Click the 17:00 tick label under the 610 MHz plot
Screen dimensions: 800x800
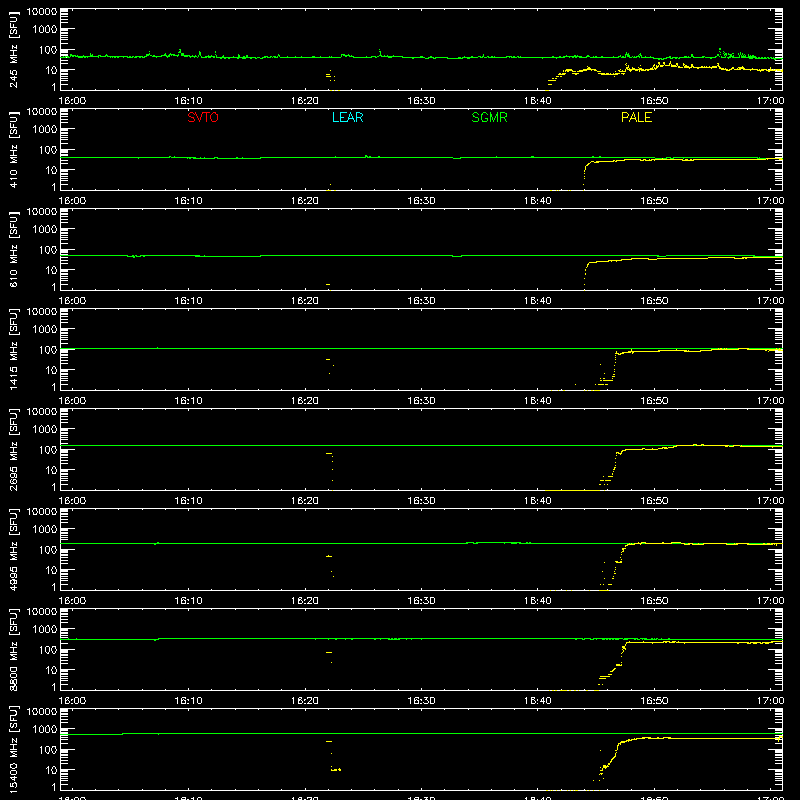click(x=770, y=301)
